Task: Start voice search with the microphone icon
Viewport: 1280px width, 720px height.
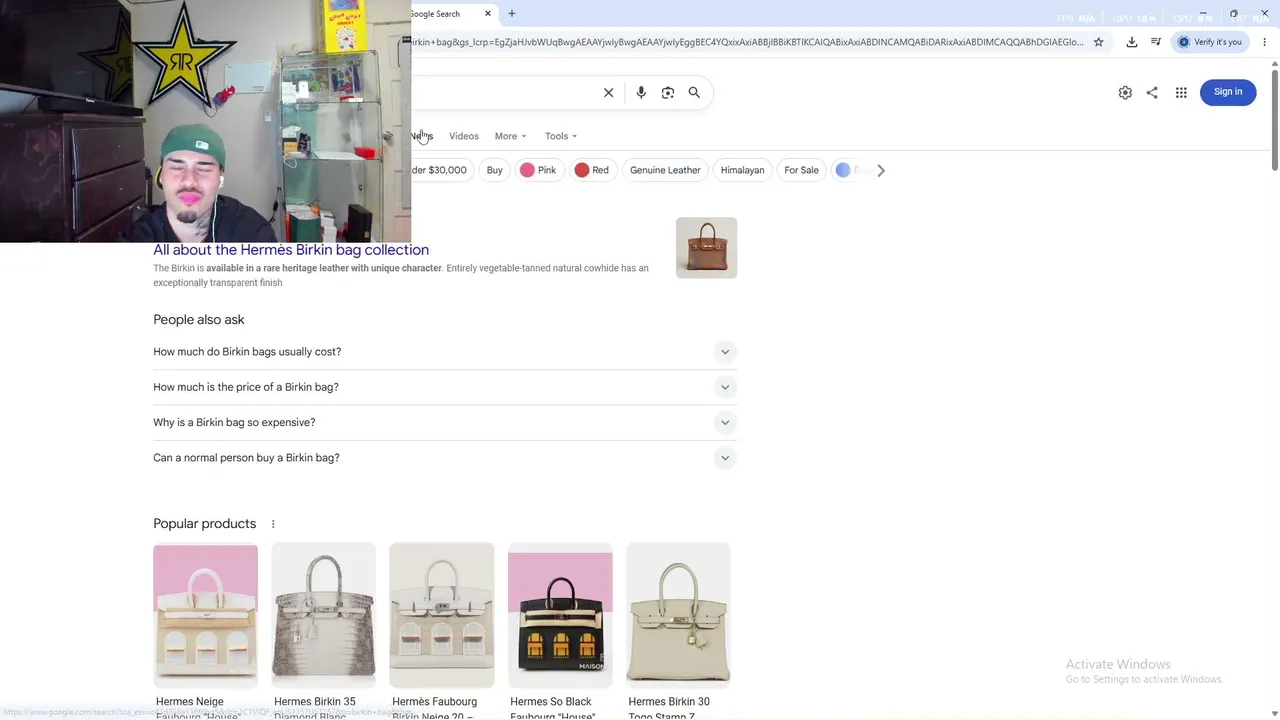Action: coord(641,93)
